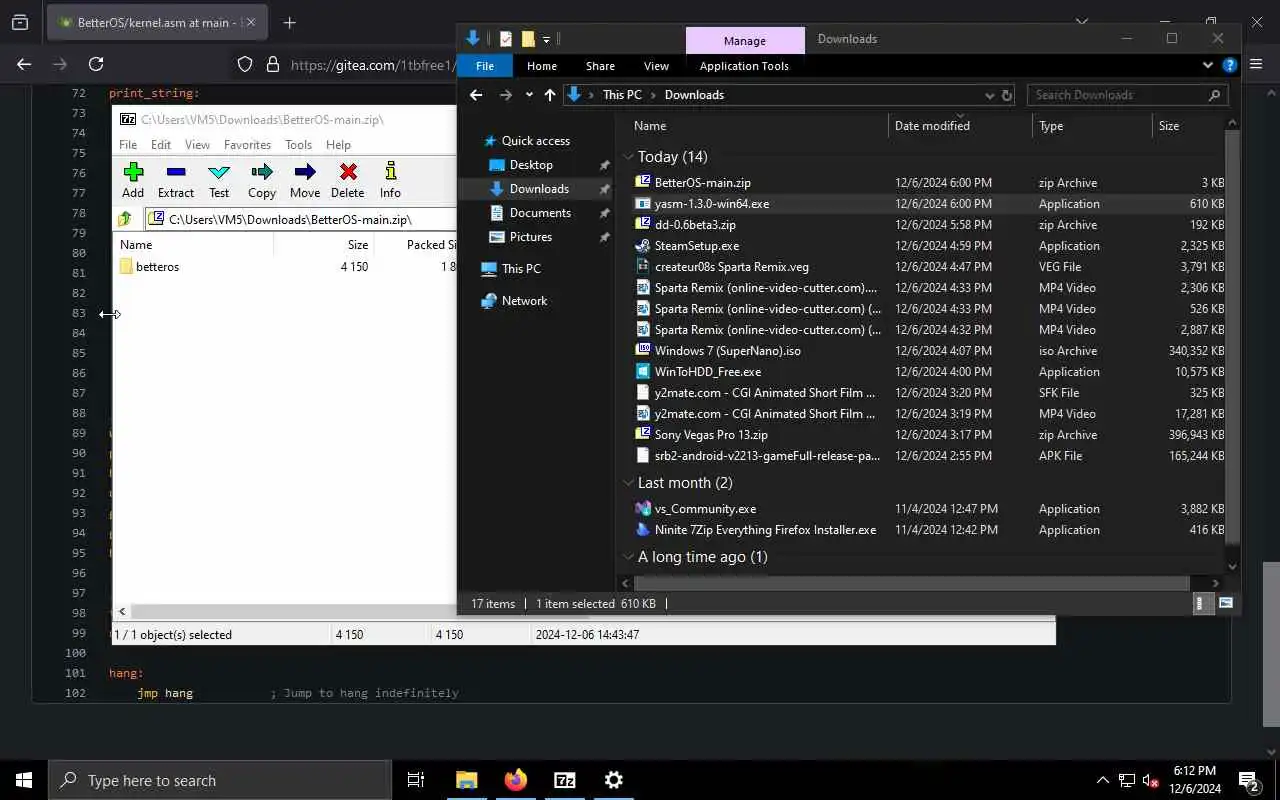
Task: Refresh the Downloads folder view
Action: point(1007,95)
